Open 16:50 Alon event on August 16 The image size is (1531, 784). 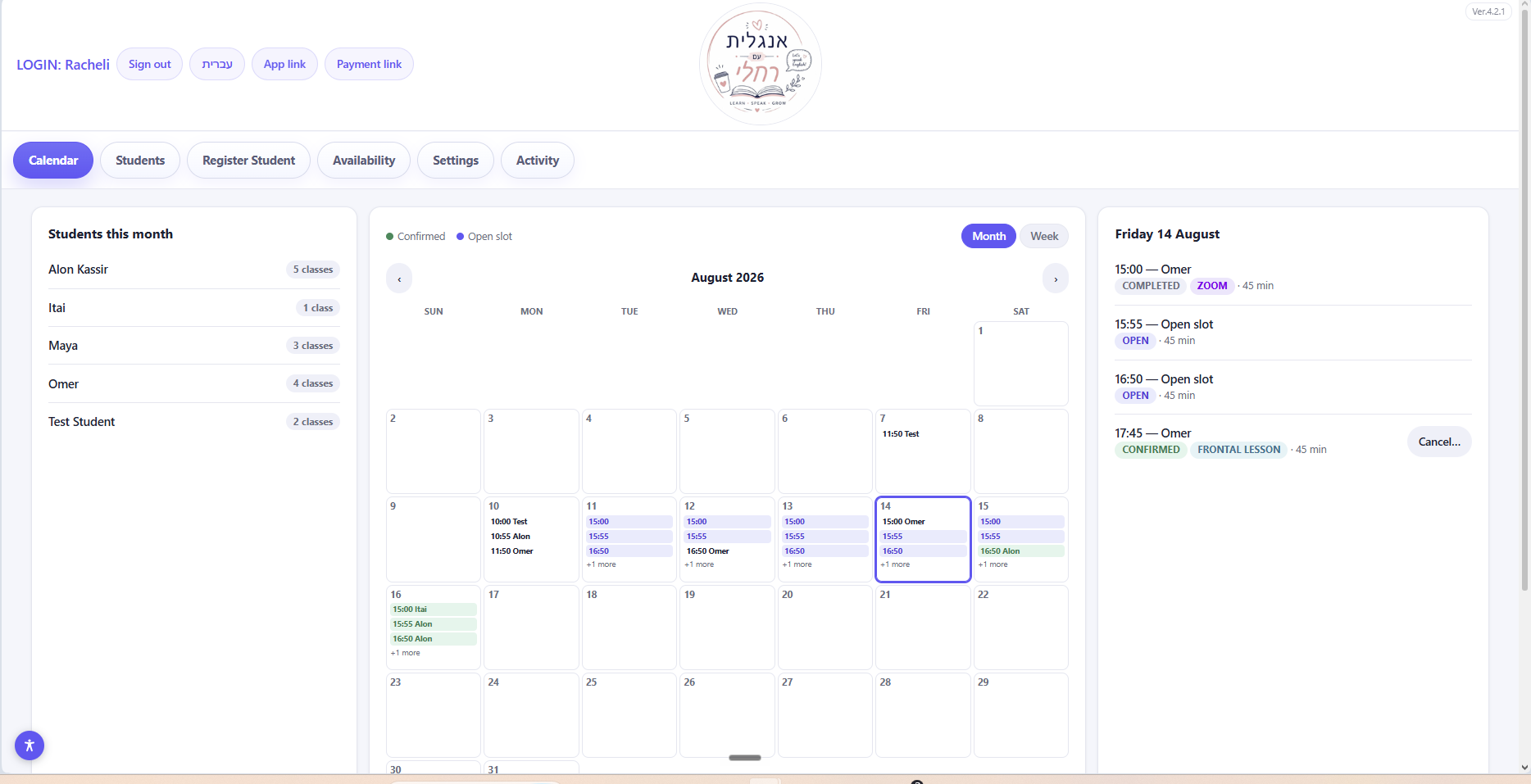coord(433,639)
